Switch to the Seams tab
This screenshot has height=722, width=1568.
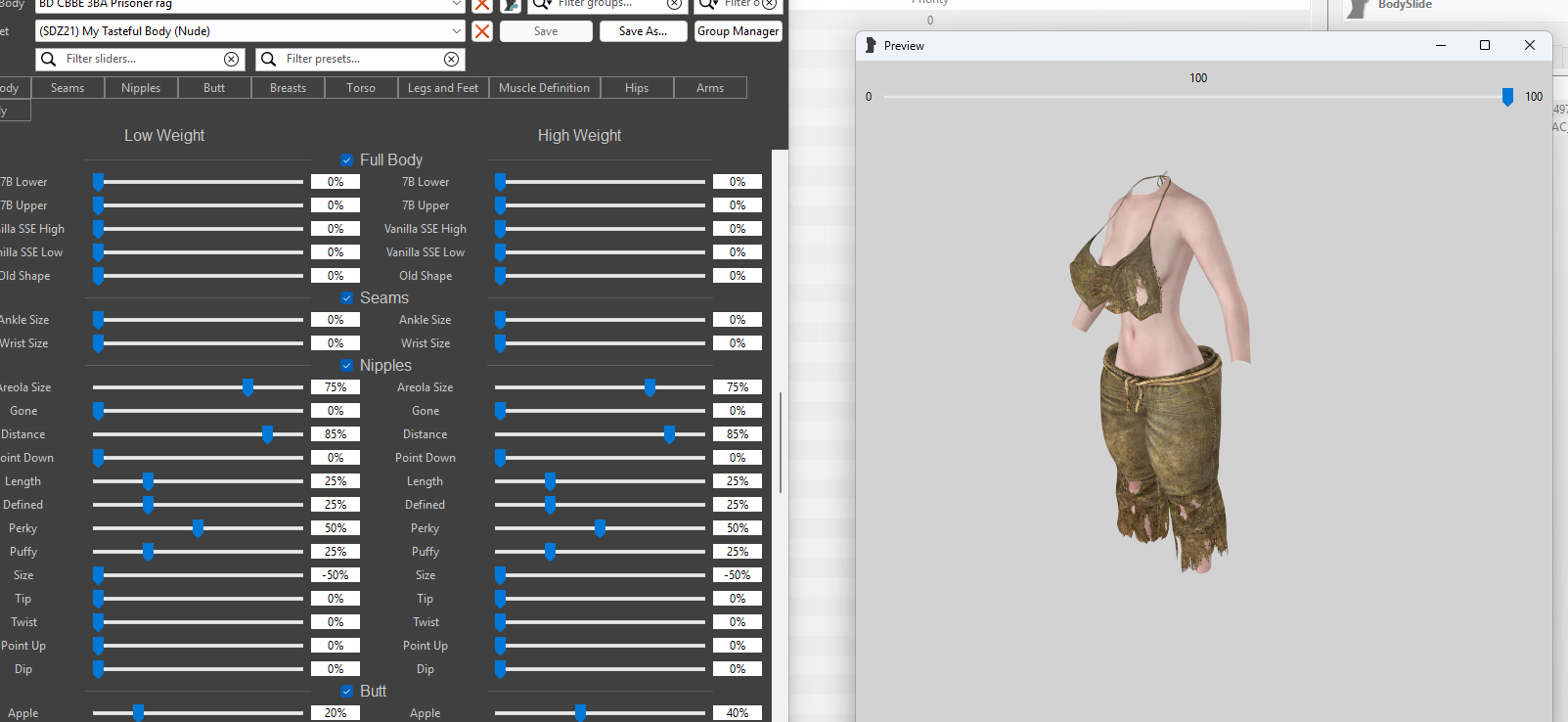click(67, 88)
